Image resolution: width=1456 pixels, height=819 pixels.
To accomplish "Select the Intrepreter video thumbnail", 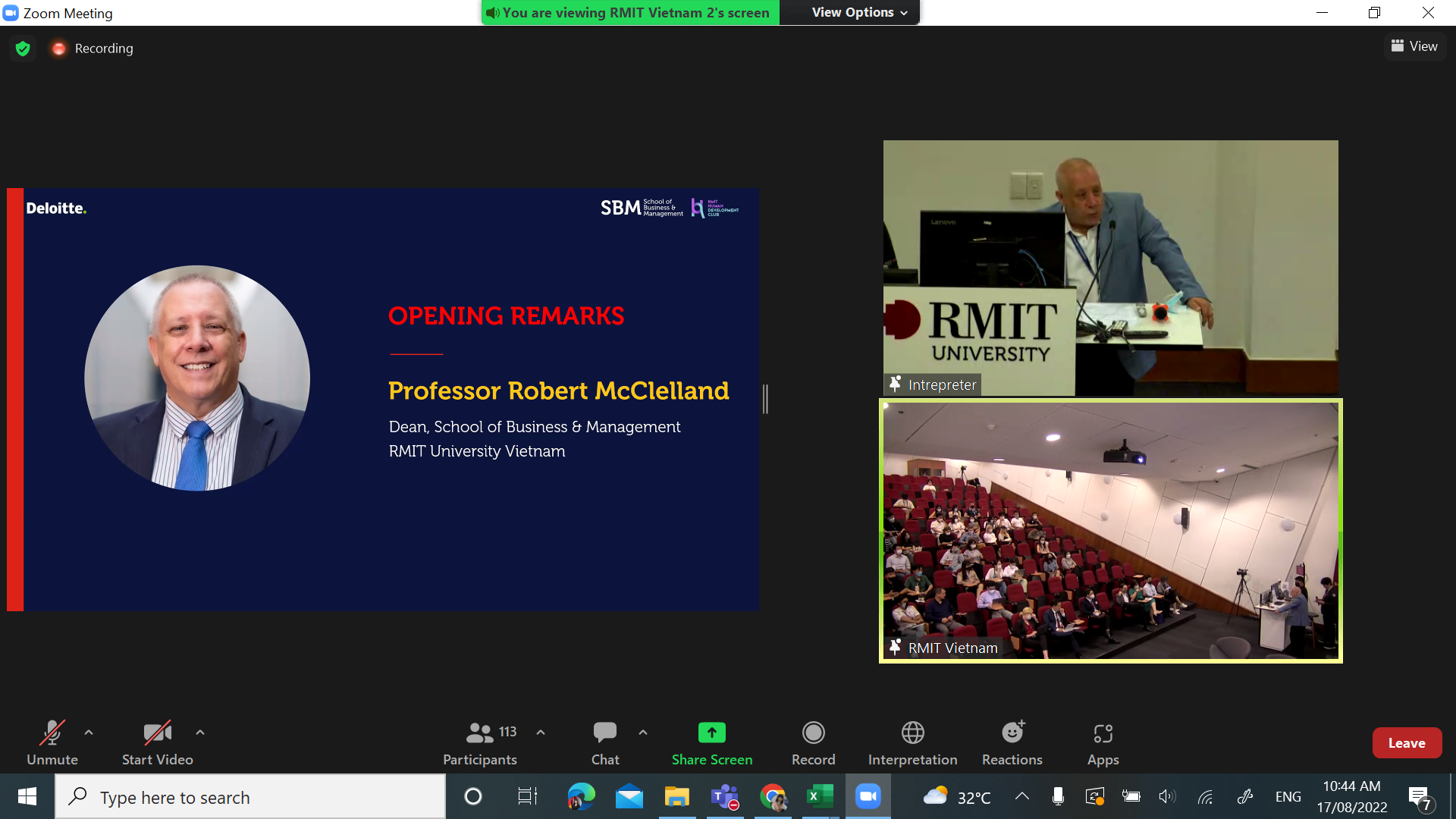I will [1111, 268].
